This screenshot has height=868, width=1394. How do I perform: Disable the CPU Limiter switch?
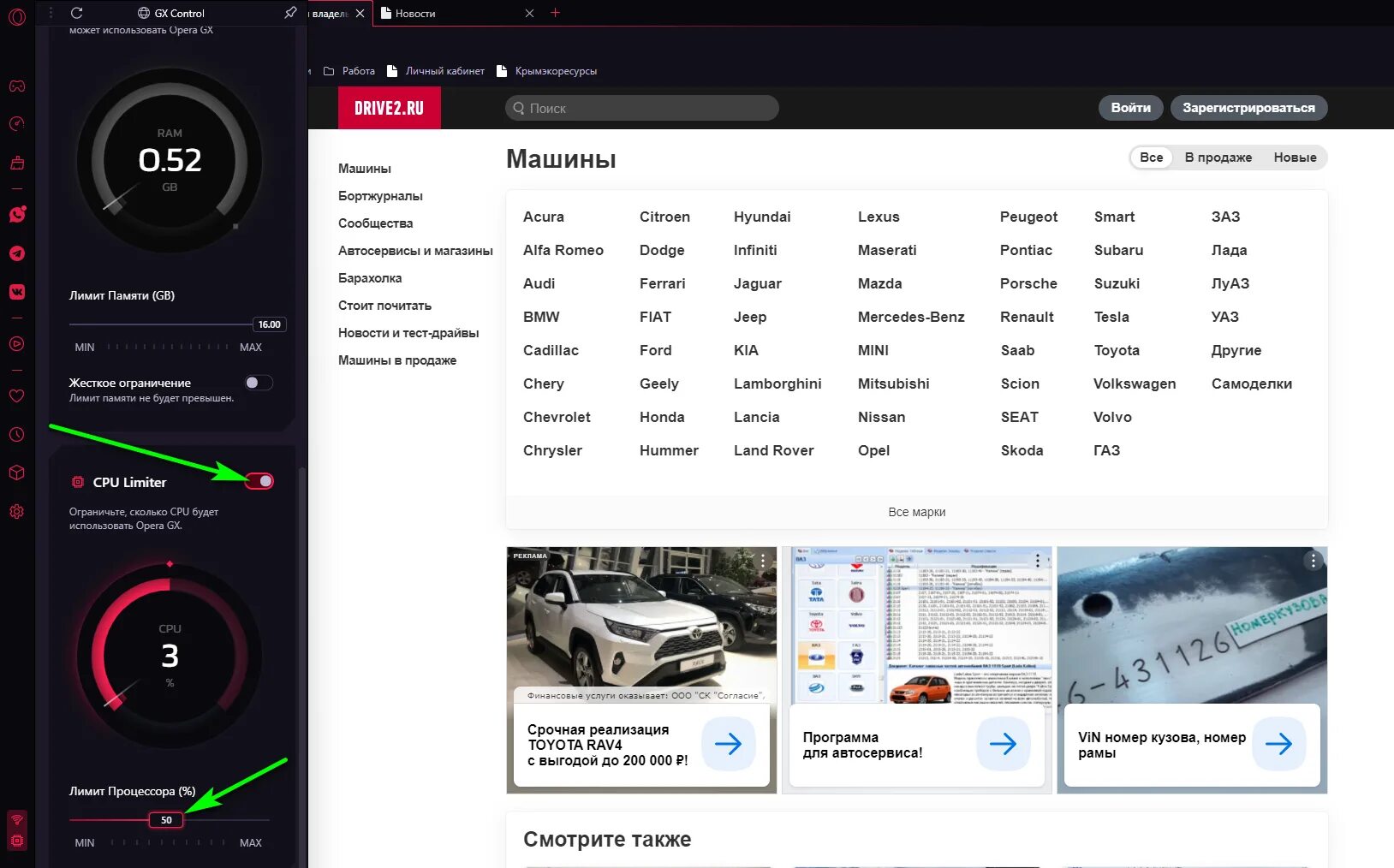259,481
